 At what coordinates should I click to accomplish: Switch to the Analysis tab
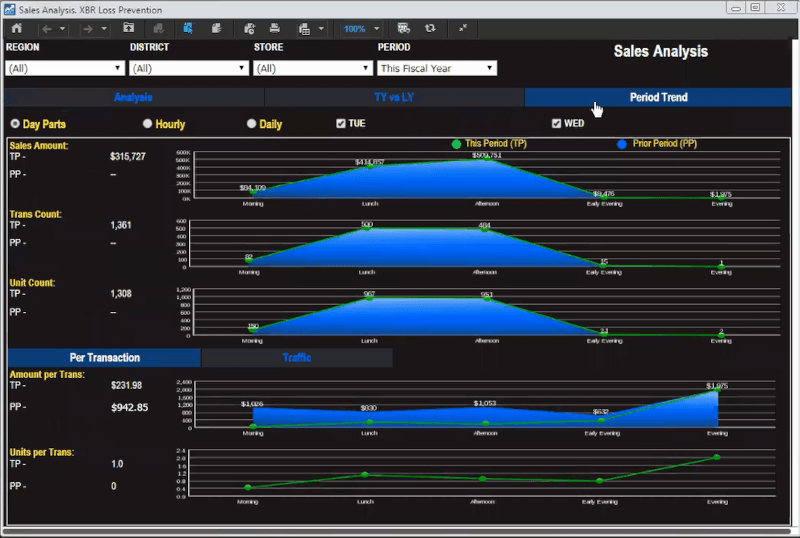tap(133, 97)
